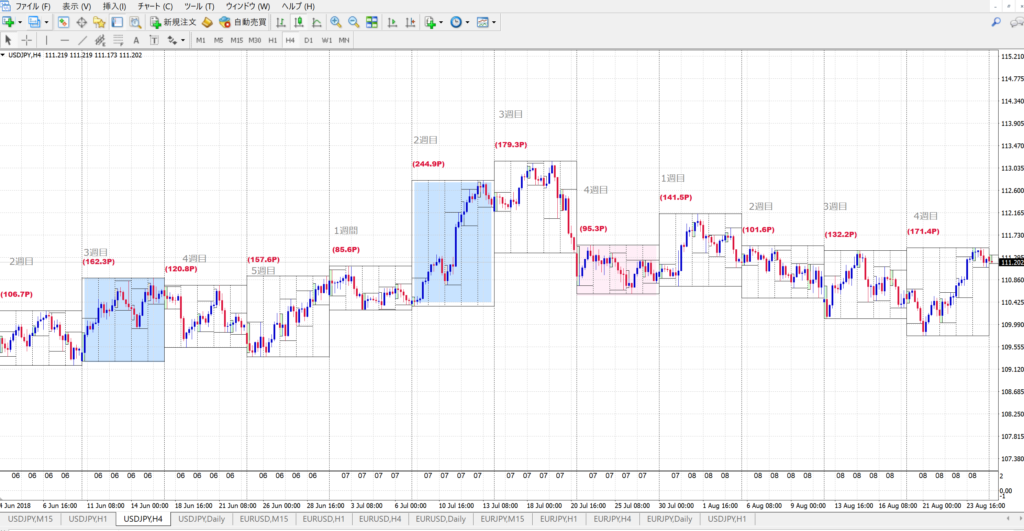
Task: Toggle the H4 timeframe button
Action: click(290, 40)
